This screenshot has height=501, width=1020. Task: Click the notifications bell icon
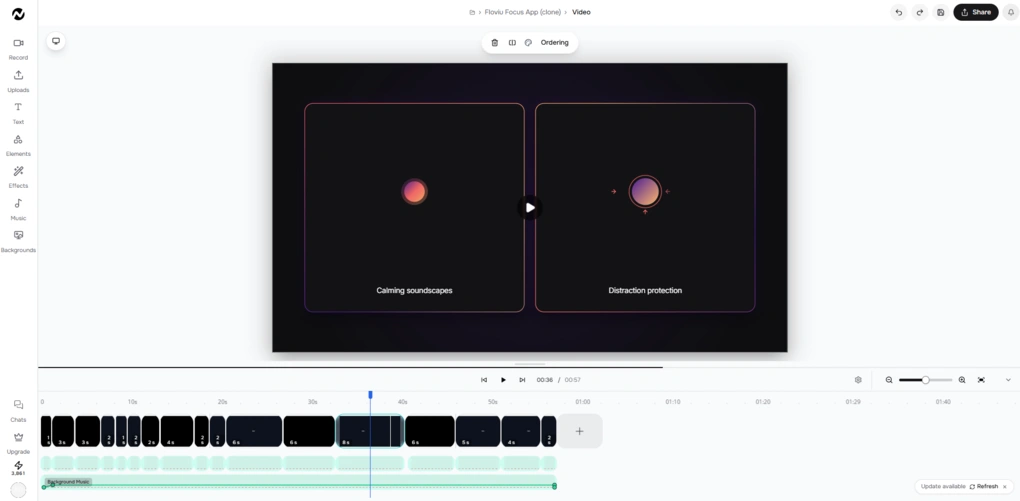click(1010, 12)
